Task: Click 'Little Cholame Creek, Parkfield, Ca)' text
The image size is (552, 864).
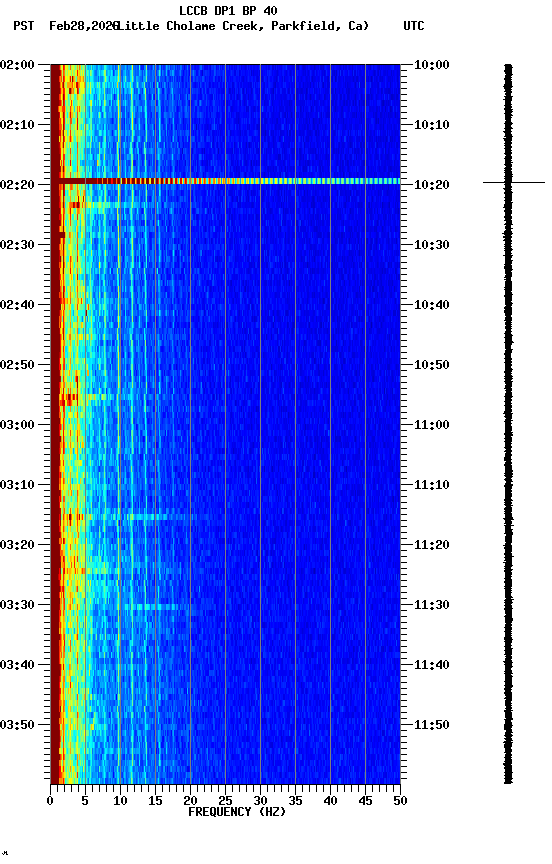Action: click(243, 26)
